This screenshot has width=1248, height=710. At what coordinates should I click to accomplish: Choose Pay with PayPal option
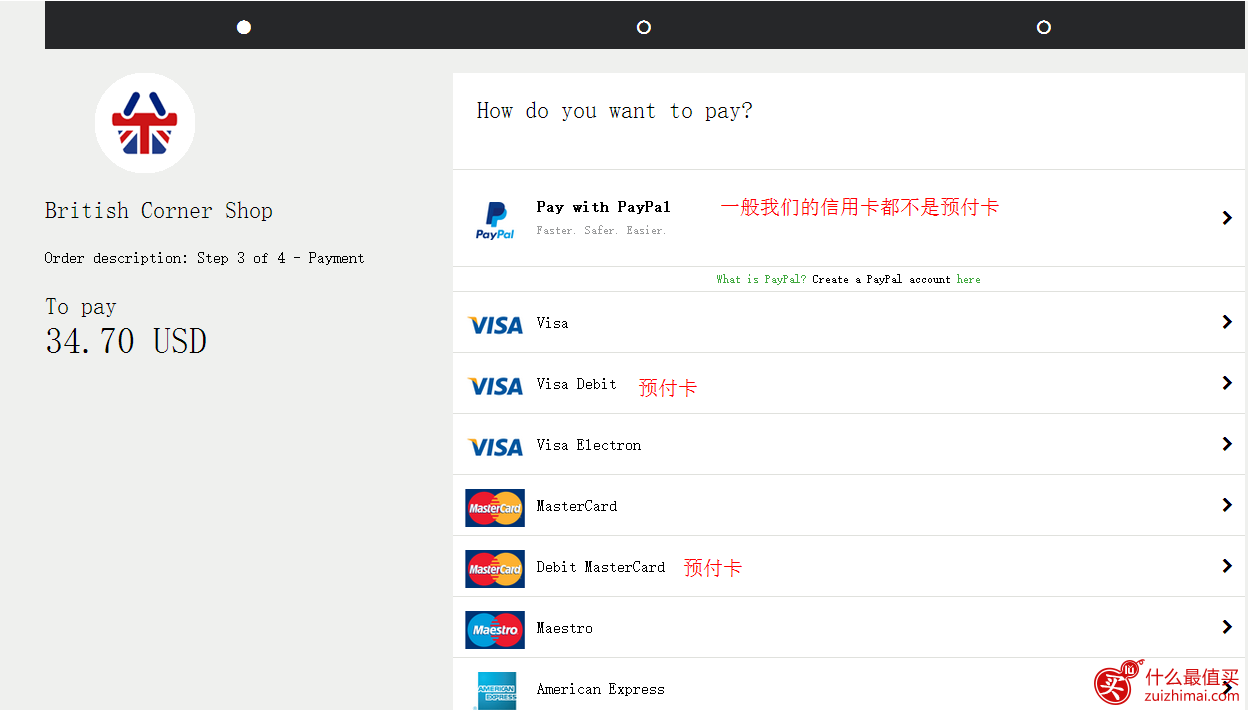click(849, 218)
